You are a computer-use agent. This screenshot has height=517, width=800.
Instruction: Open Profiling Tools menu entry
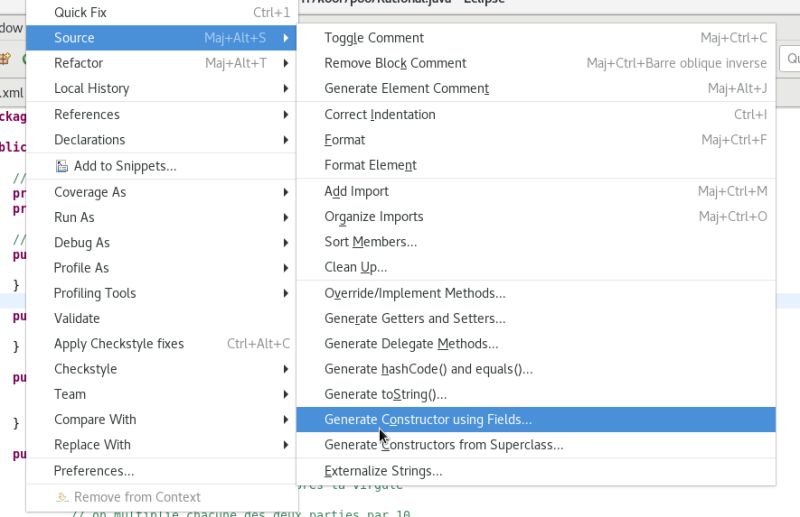(x=161, y=293)
